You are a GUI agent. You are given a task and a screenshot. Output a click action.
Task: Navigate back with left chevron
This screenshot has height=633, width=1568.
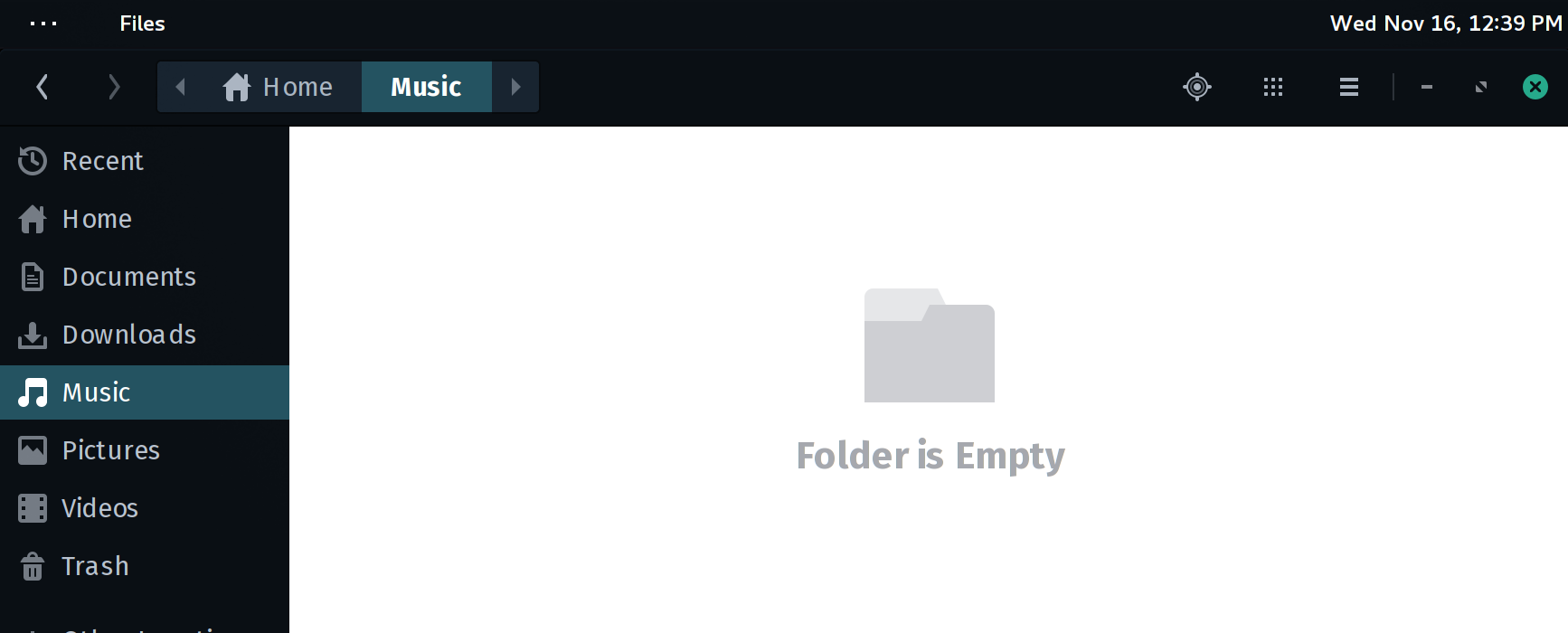click(x=42, y=87)
